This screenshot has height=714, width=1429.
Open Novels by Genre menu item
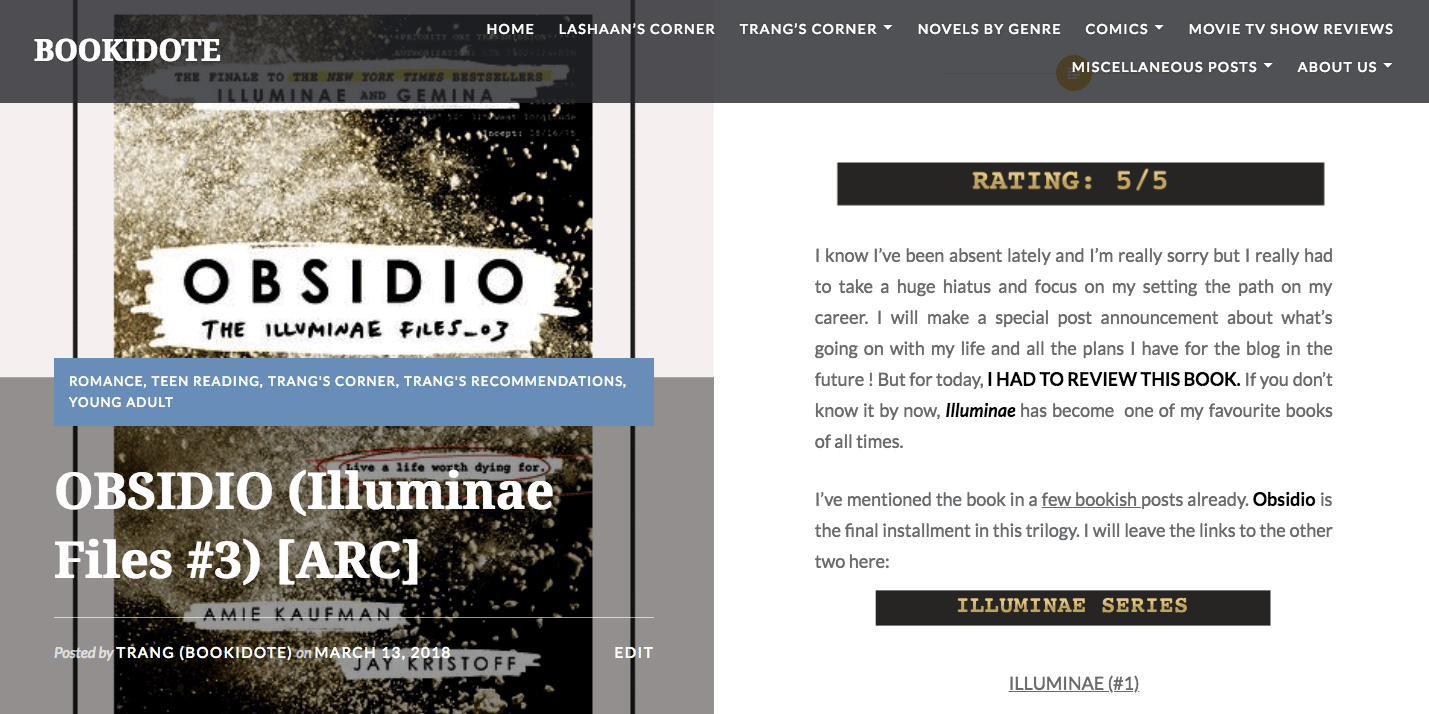click(x=989, y=29)
